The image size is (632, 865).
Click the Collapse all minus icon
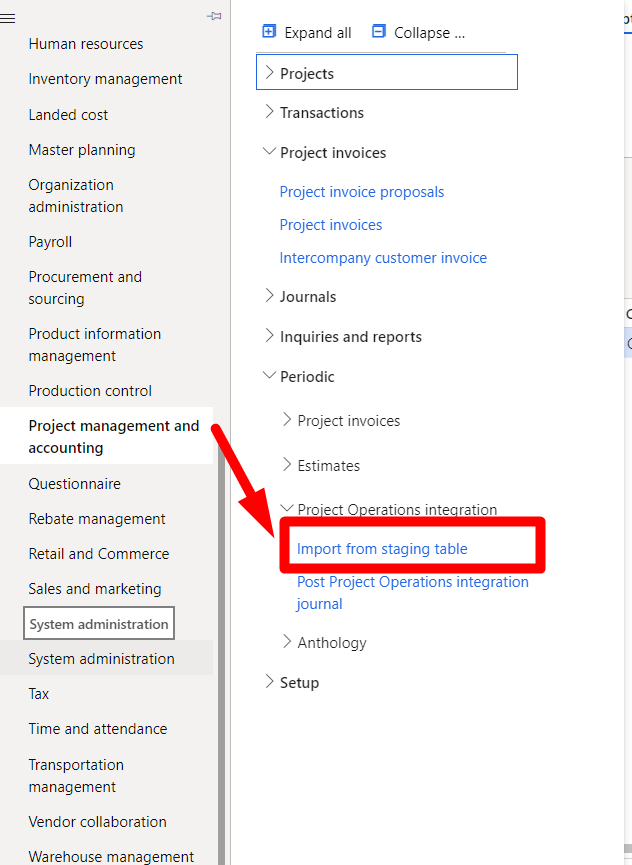[378, 32]
